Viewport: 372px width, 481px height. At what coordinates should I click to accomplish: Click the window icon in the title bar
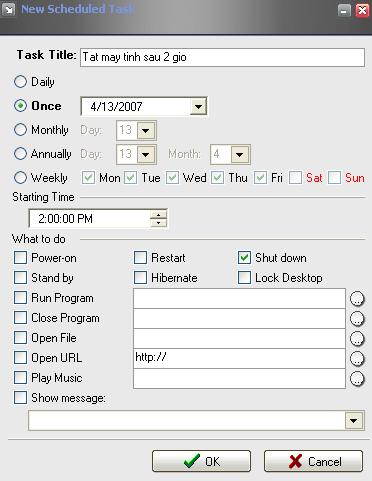(x=9, y=10)
